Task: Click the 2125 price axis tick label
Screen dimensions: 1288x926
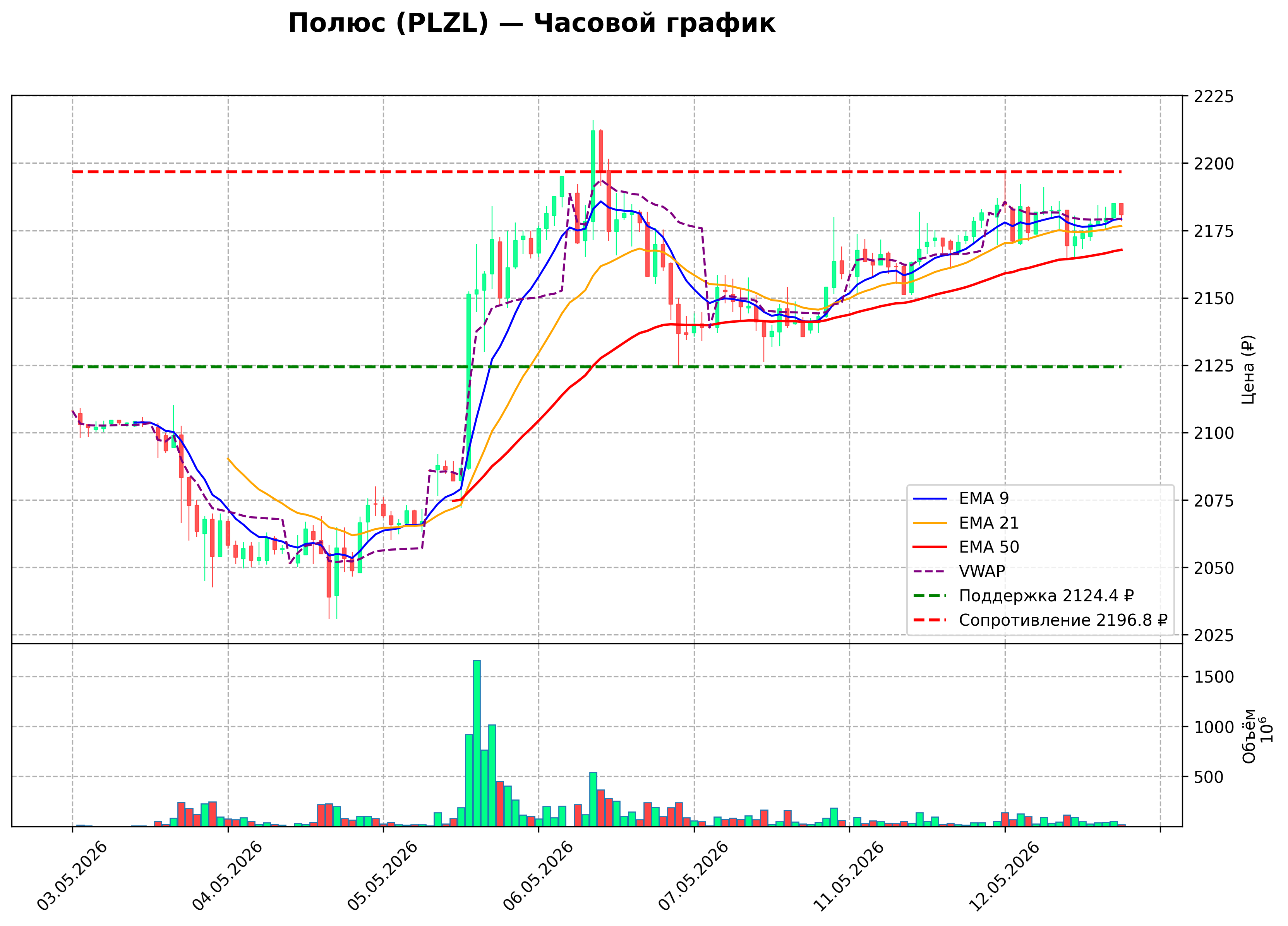Action: point(1214,366)
